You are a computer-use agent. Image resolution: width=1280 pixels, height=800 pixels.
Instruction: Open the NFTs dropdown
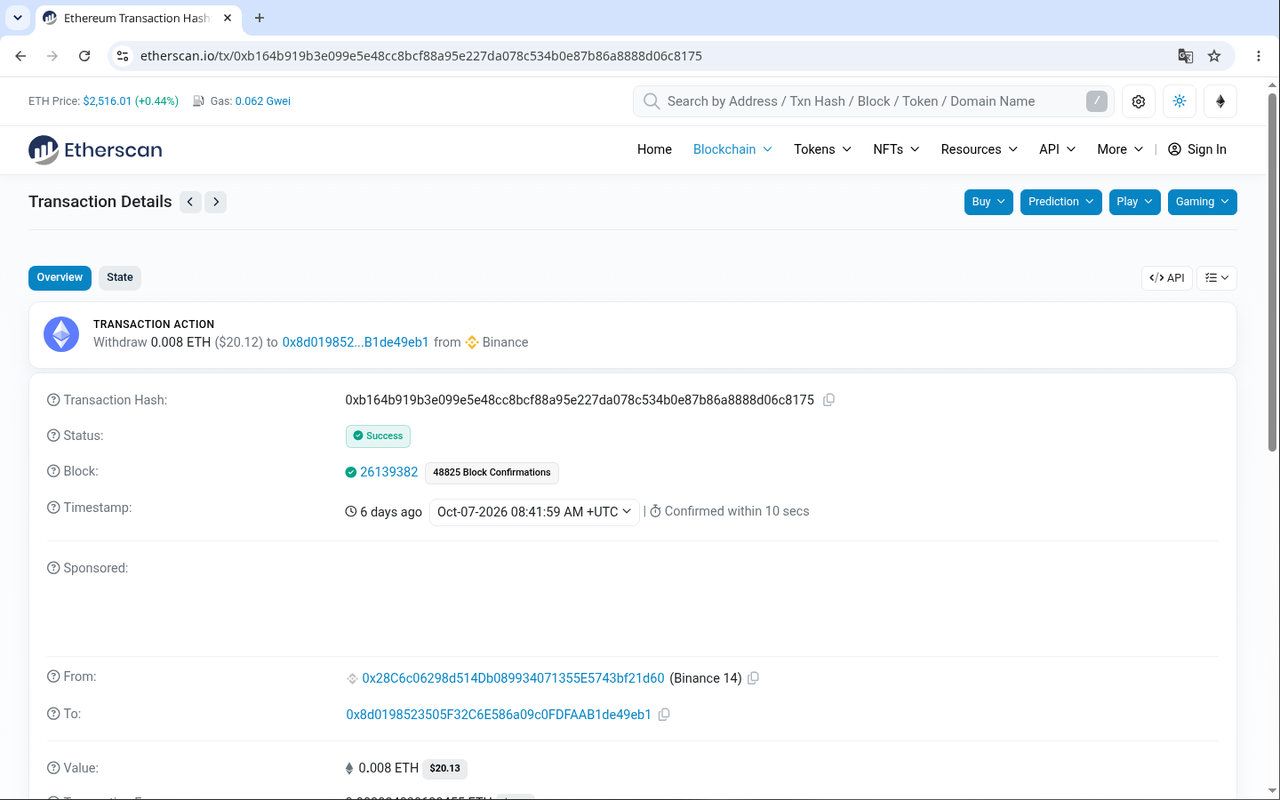tap(897, 149)
